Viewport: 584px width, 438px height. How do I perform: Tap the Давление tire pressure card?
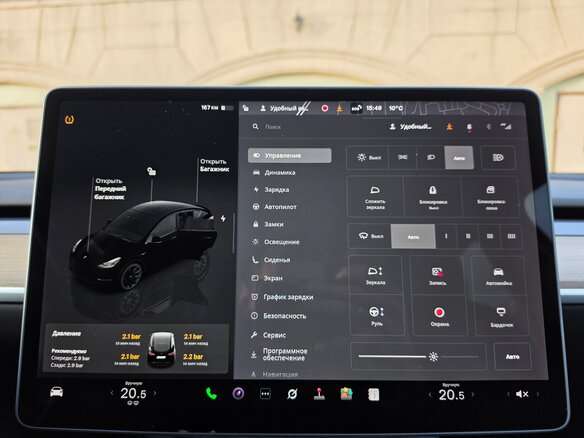tap(136, 348)
